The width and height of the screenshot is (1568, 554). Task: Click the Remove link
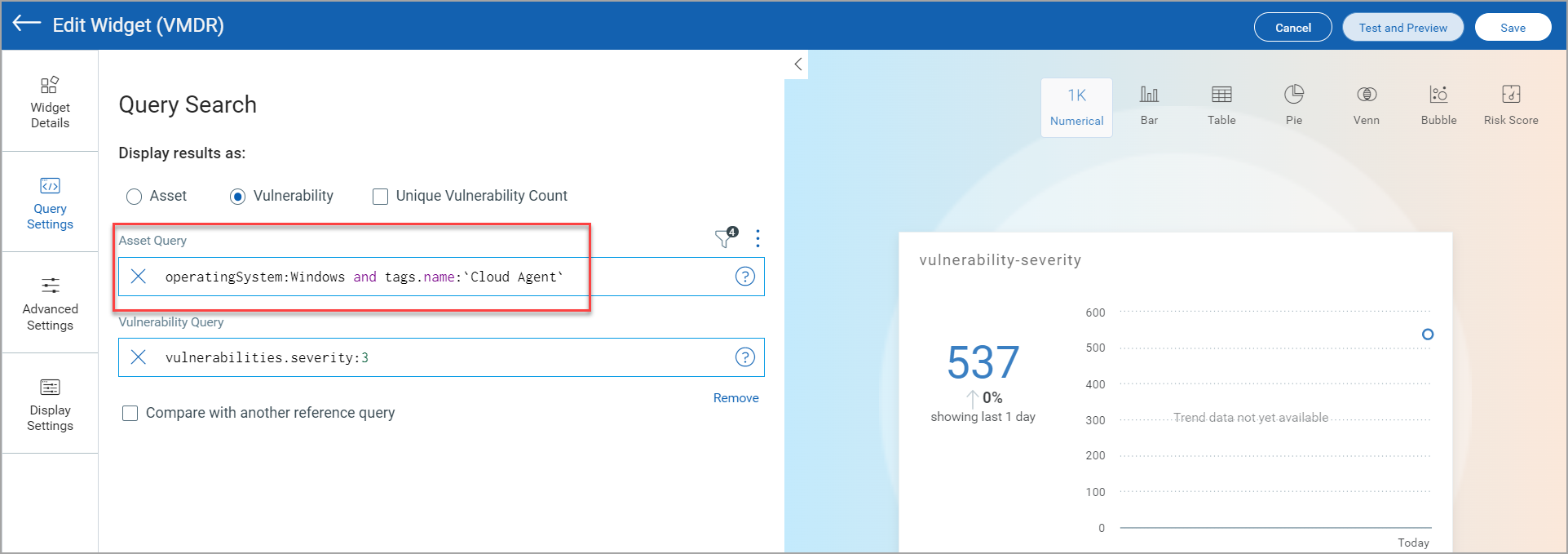pyautogui.click(x=736, y=398)
